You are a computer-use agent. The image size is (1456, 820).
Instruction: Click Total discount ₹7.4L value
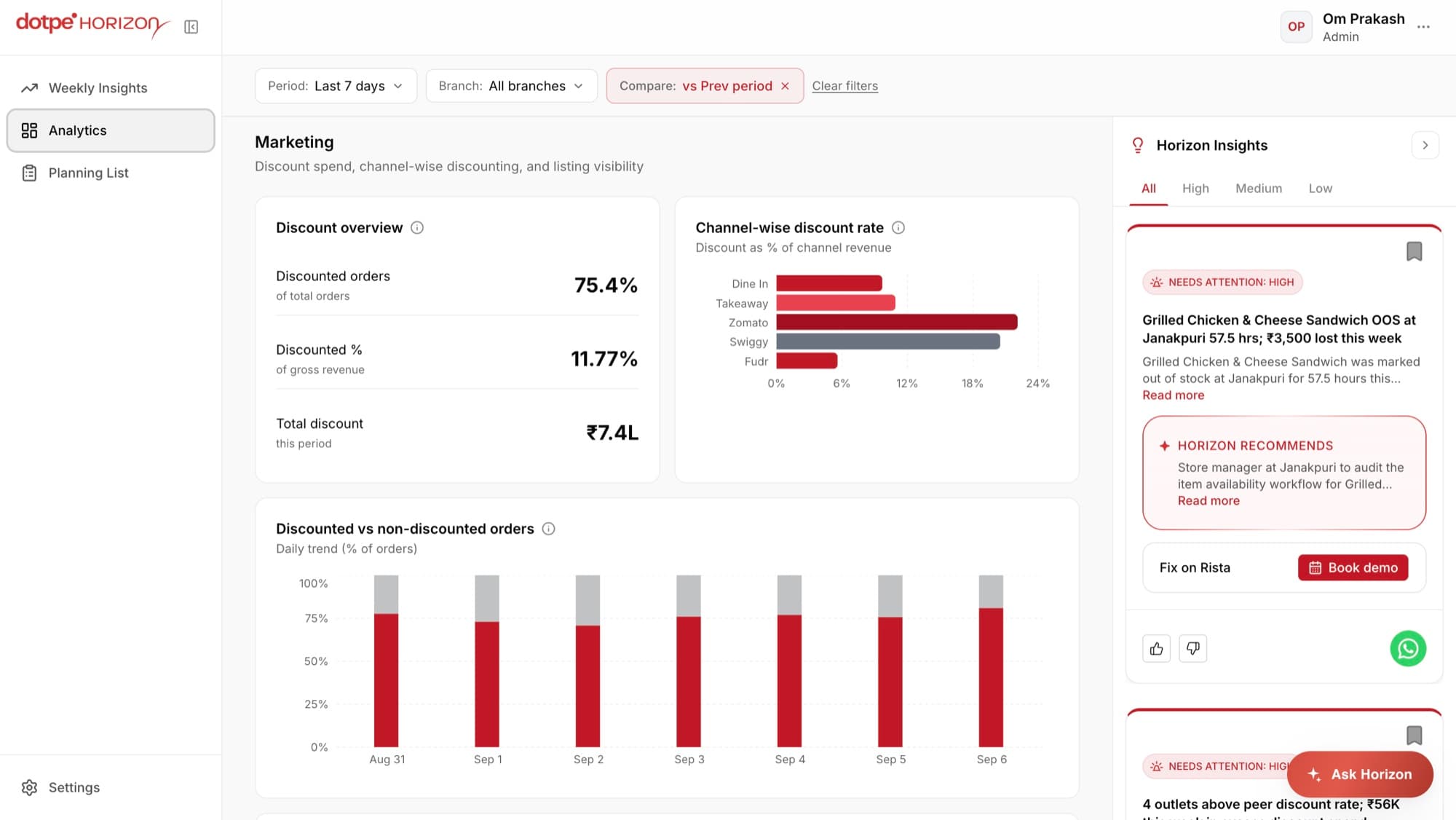click(612, 433)
